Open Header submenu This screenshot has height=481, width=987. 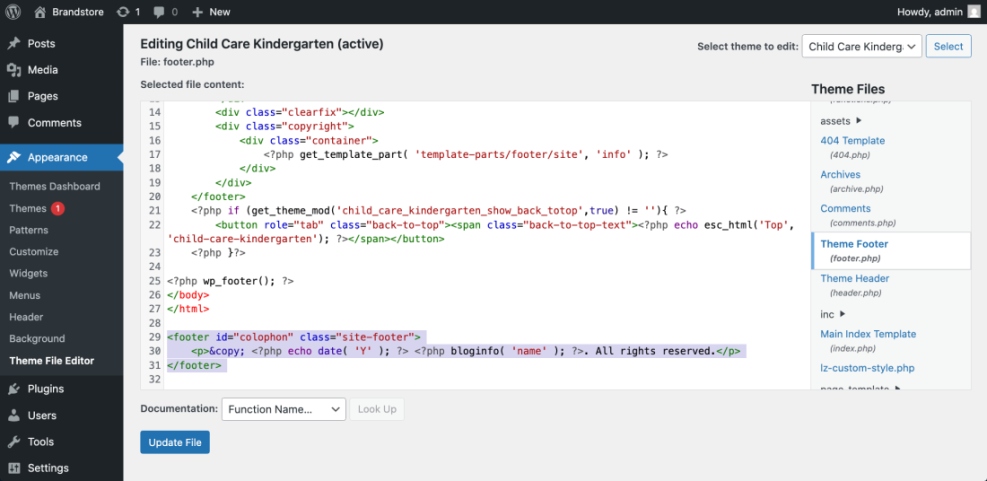click(26, 317)
